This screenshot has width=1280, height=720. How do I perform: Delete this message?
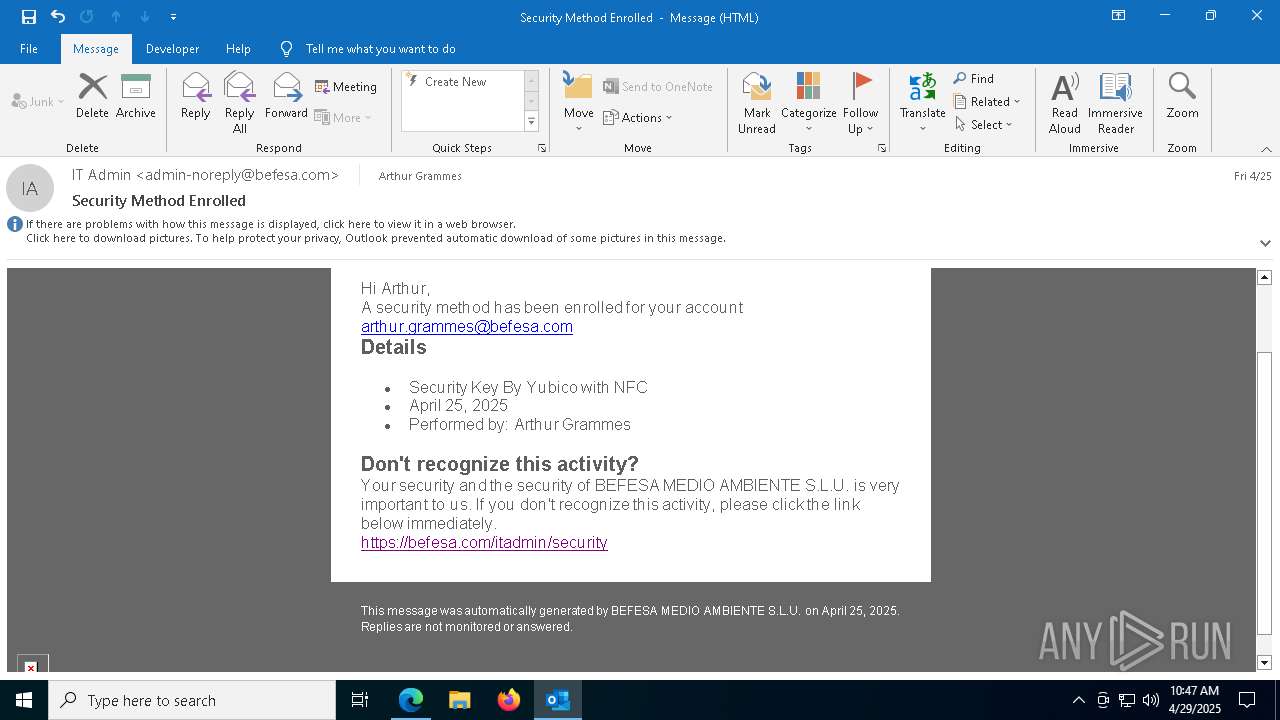point(92,96)
